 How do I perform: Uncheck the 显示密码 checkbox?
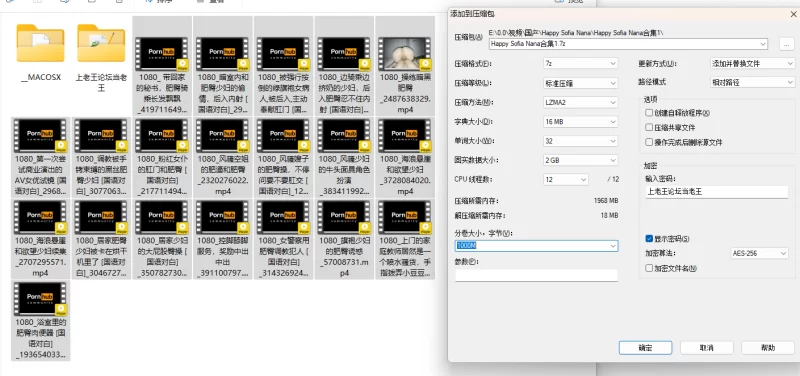[x=649, y=239]
